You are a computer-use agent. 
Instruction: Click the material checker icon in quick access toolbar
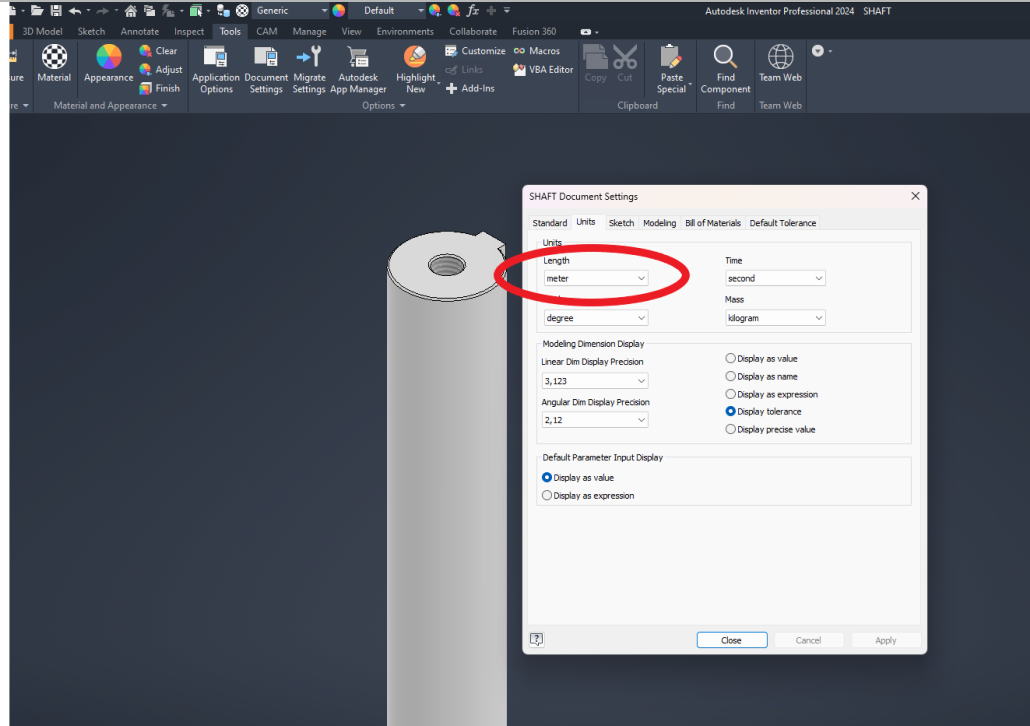tap(242, 11)
